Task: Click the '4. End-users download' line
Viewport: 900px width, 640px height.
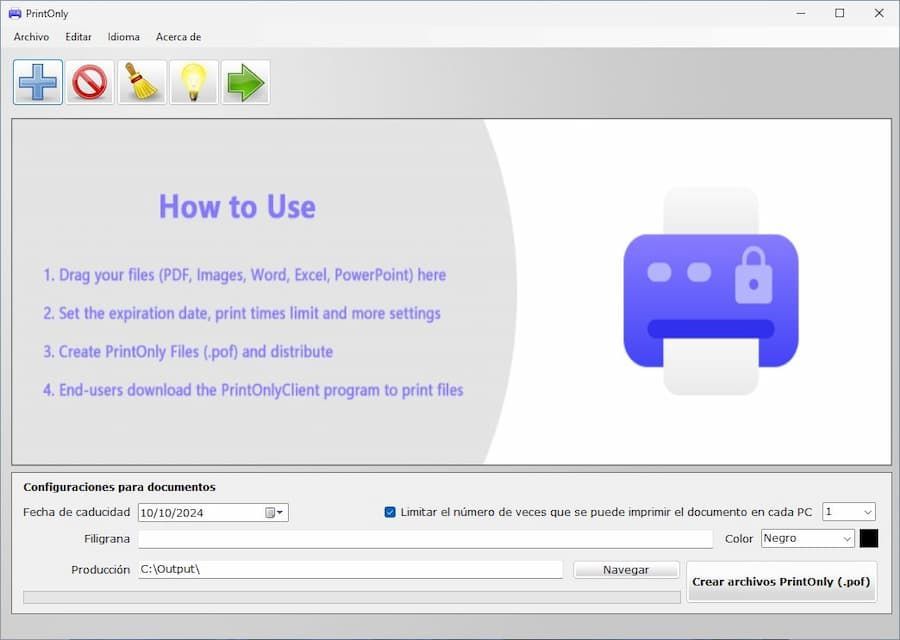Action: (x=253, y=390)
